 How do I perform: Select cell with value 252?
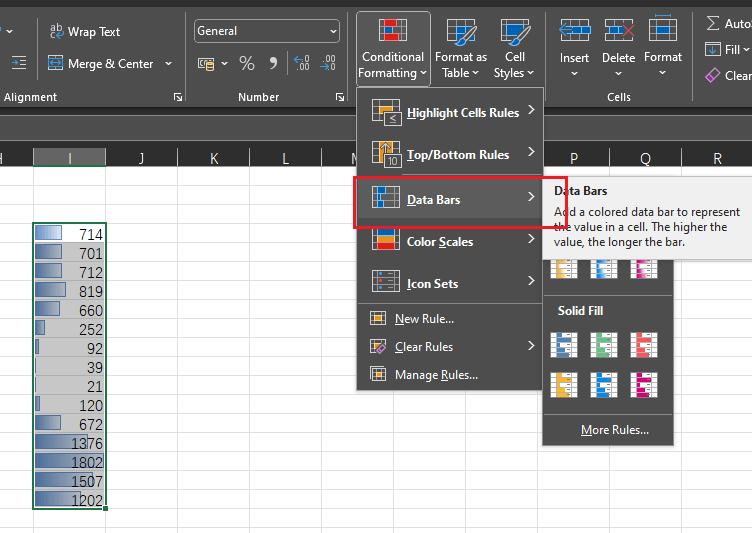[x=70, y=328]
